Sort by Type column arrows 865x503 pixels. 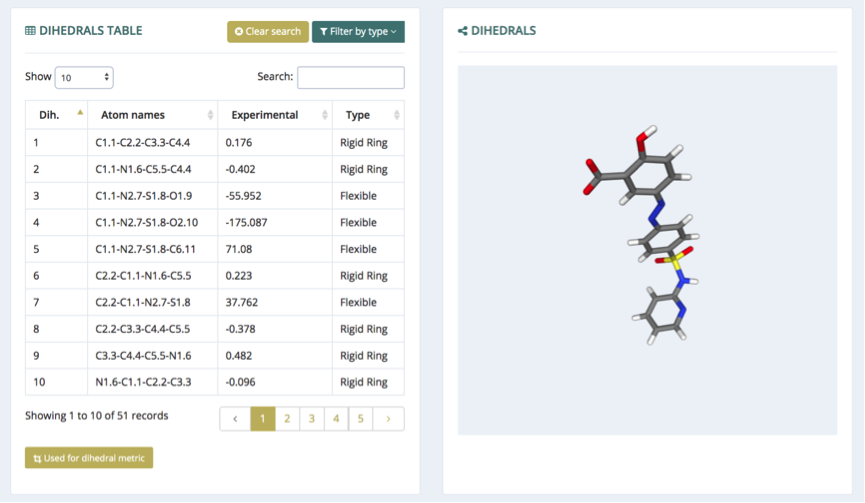[x=397, y=115]
